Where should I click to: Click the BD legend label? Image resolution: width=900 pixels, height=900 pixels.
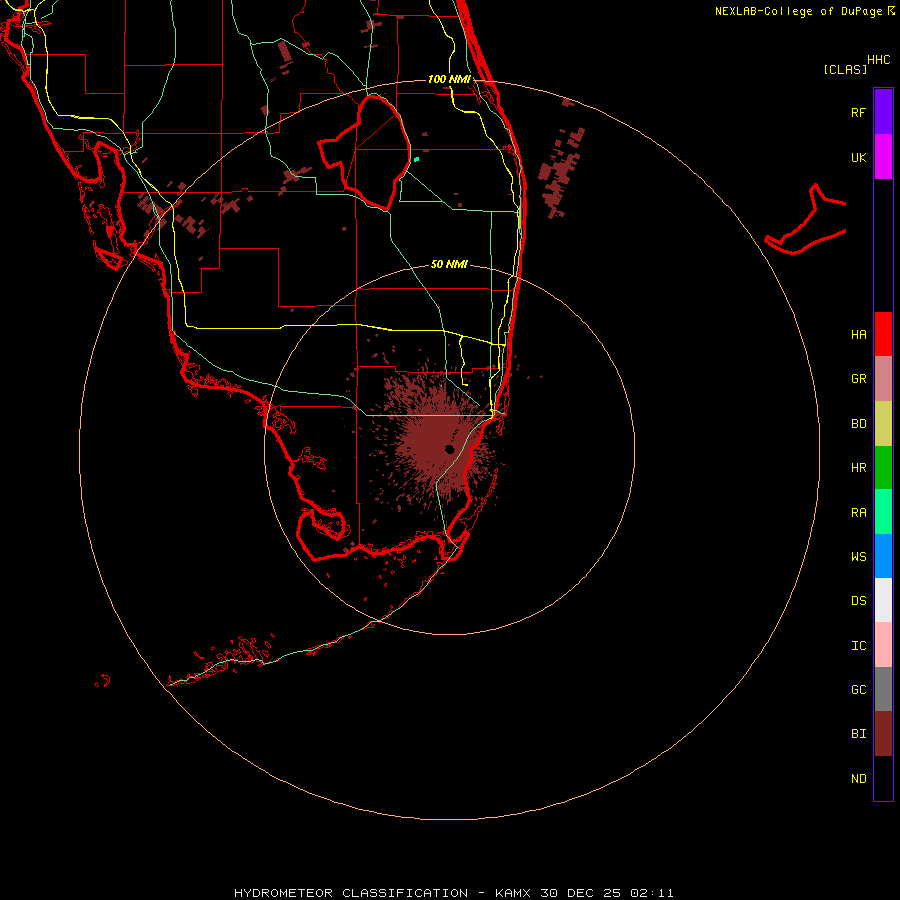click(858, 423)
